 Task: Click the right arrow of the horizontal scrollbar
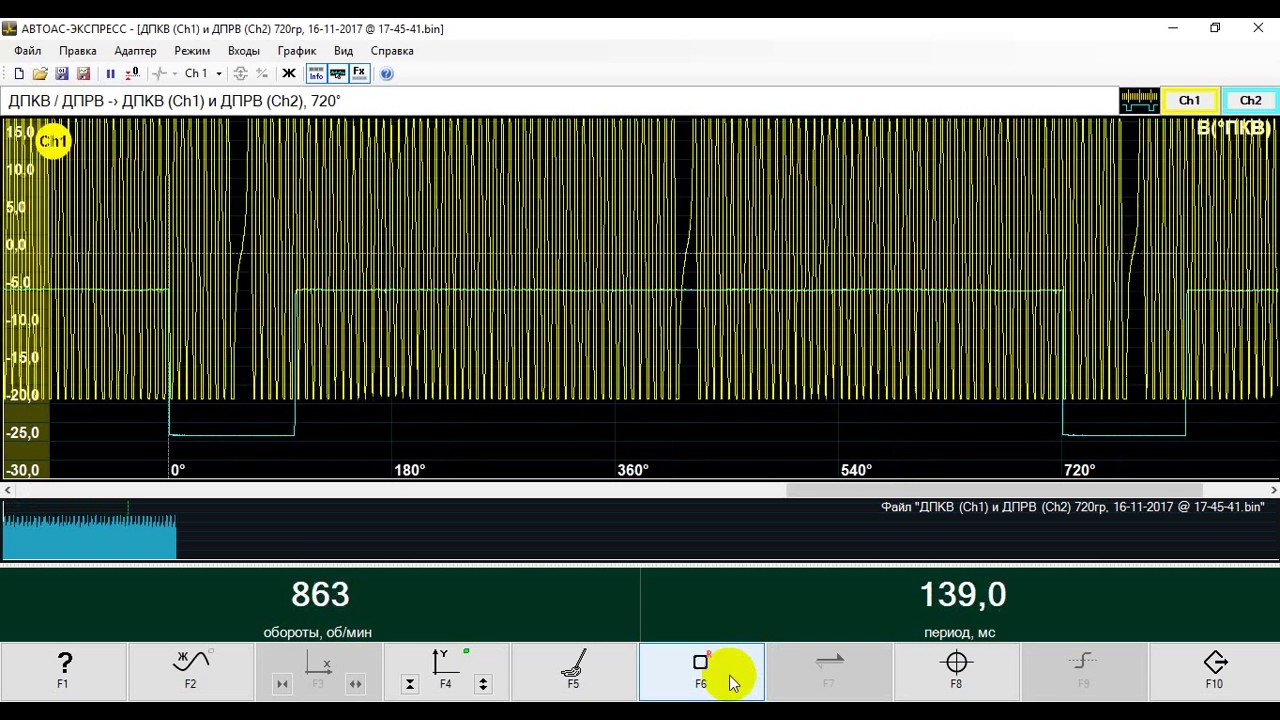[1273, 490]
